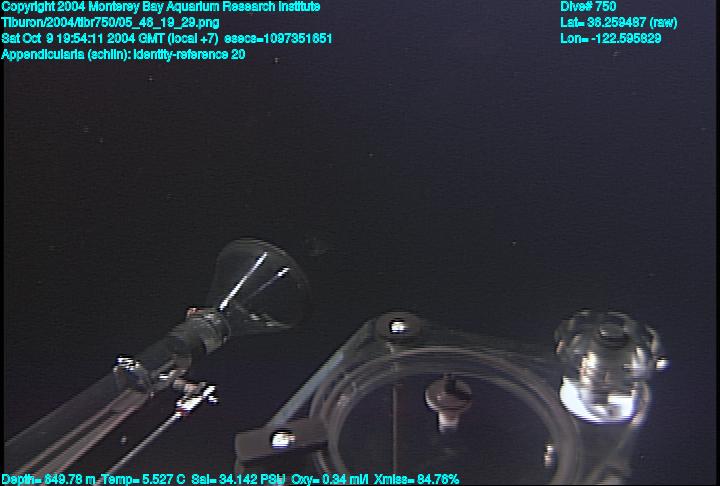
Task: Click the Temp= 5.527 C reading
Action: (x=143, y=480)
